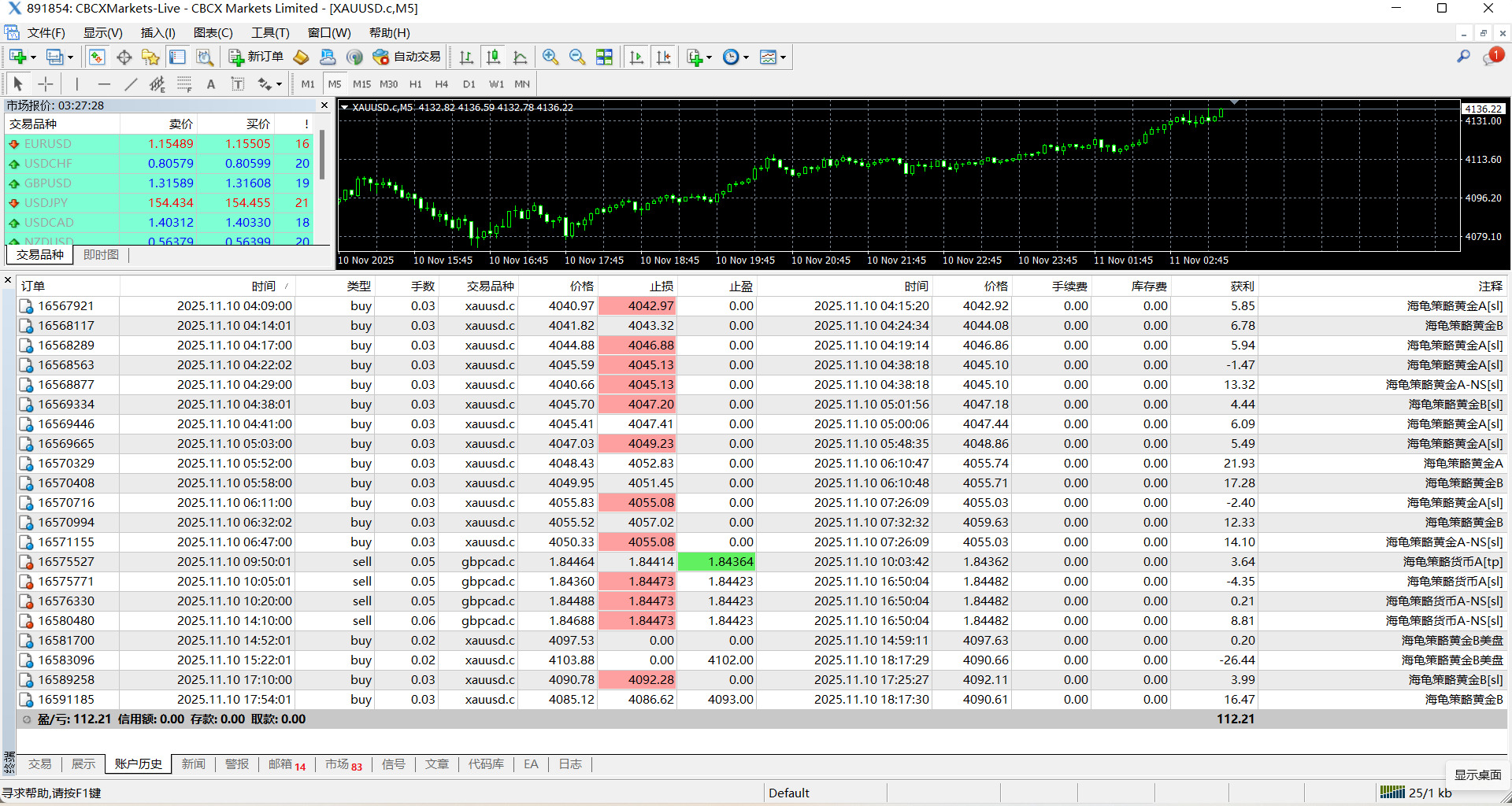This screenshot has width=1512, height=806.
Task: Toggle chart auto scroll button
Action: click(x=636, y=57)
